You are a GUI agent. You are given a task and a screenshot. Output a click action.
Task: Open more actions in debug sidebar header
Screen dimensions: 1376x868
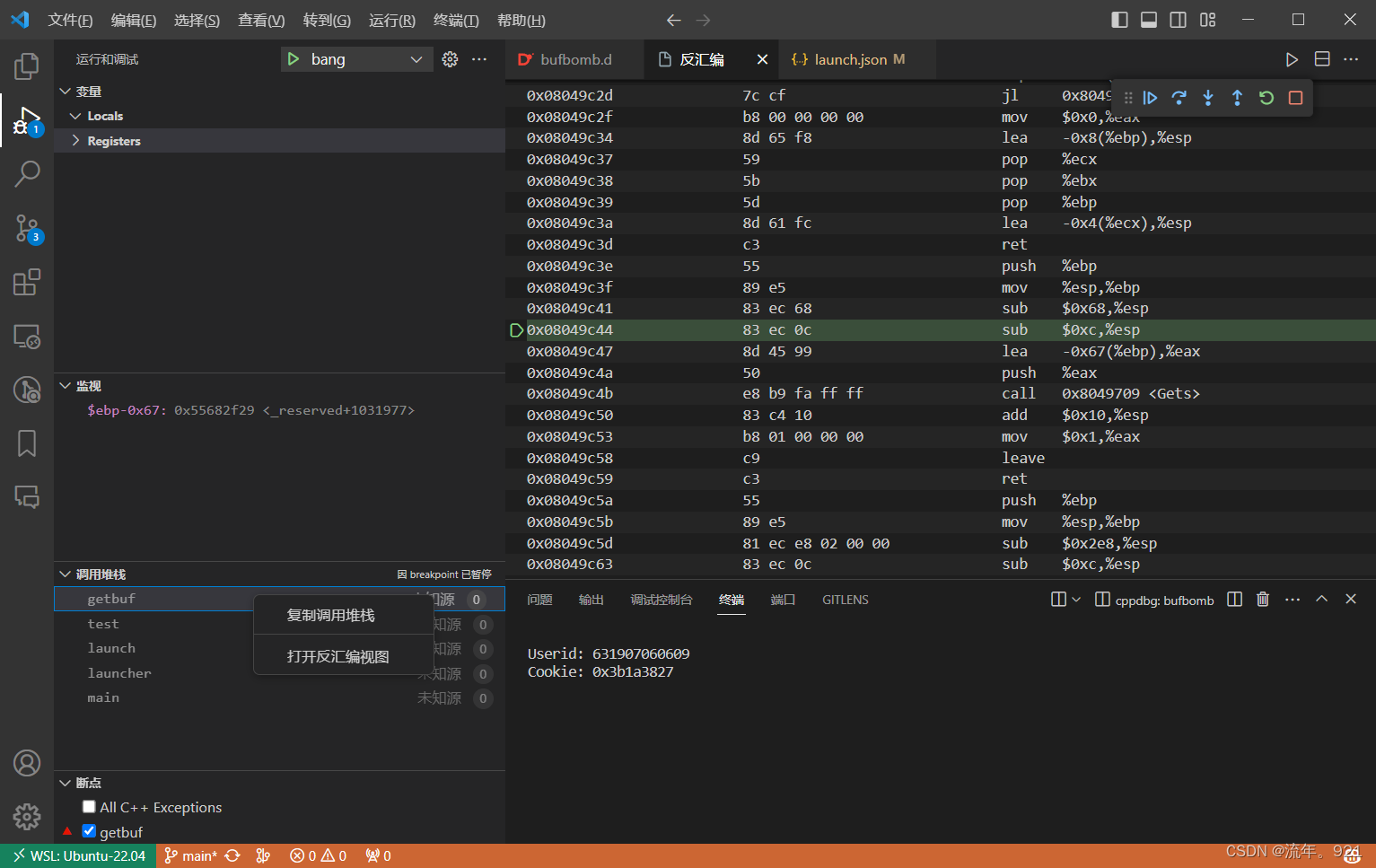point(479,59)
